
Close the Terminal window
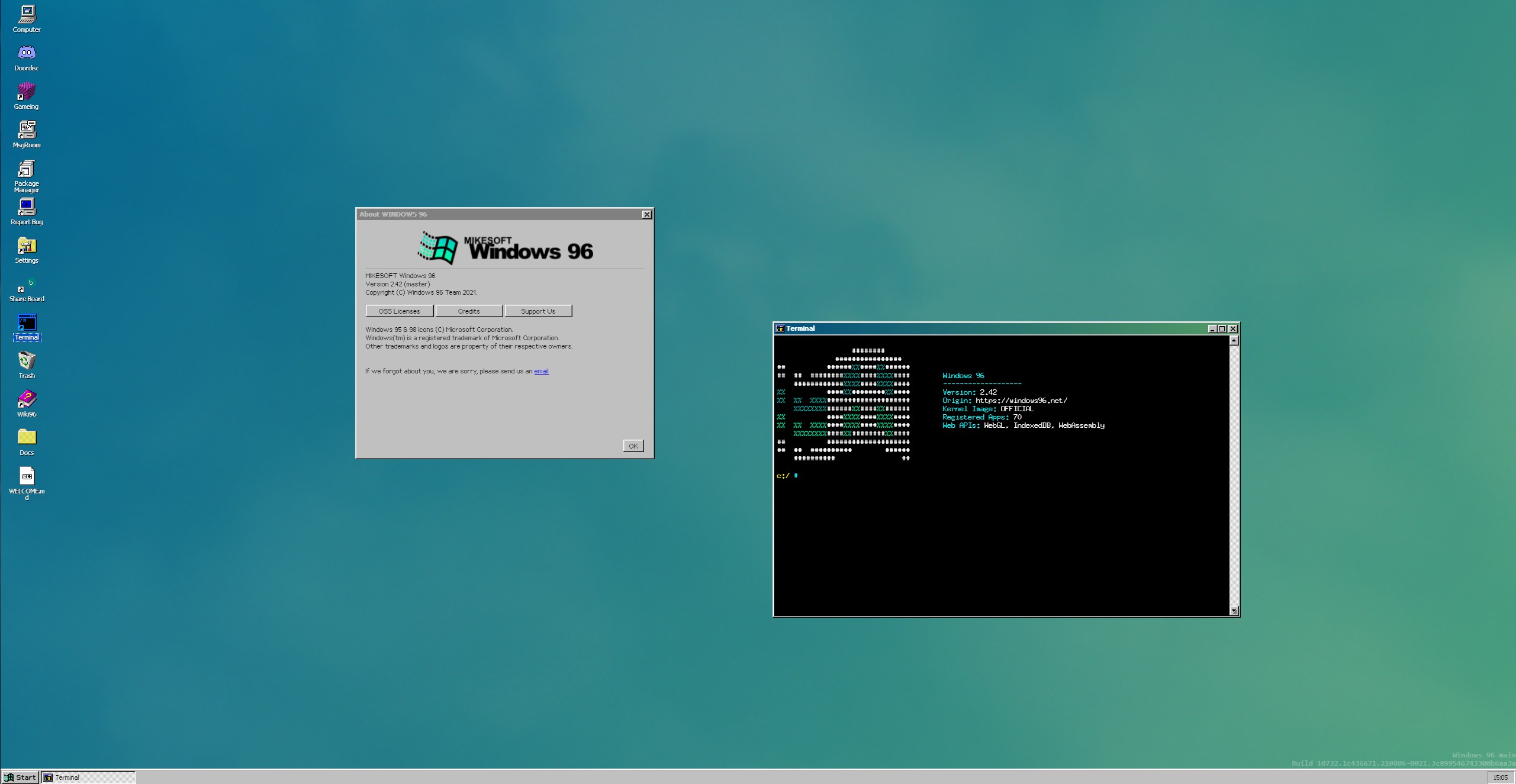[x=1233, y=328]
